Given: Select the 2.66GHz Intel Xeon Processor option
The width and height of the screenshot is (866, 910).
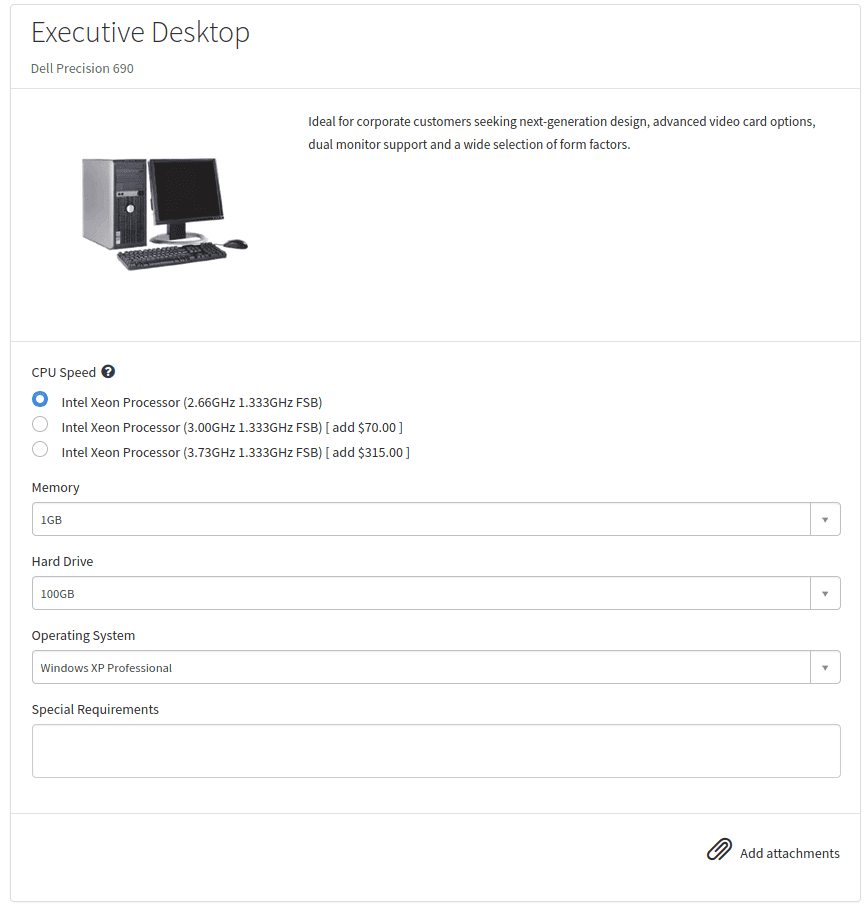Looking at the screenshot, I should tap(39, 398).
